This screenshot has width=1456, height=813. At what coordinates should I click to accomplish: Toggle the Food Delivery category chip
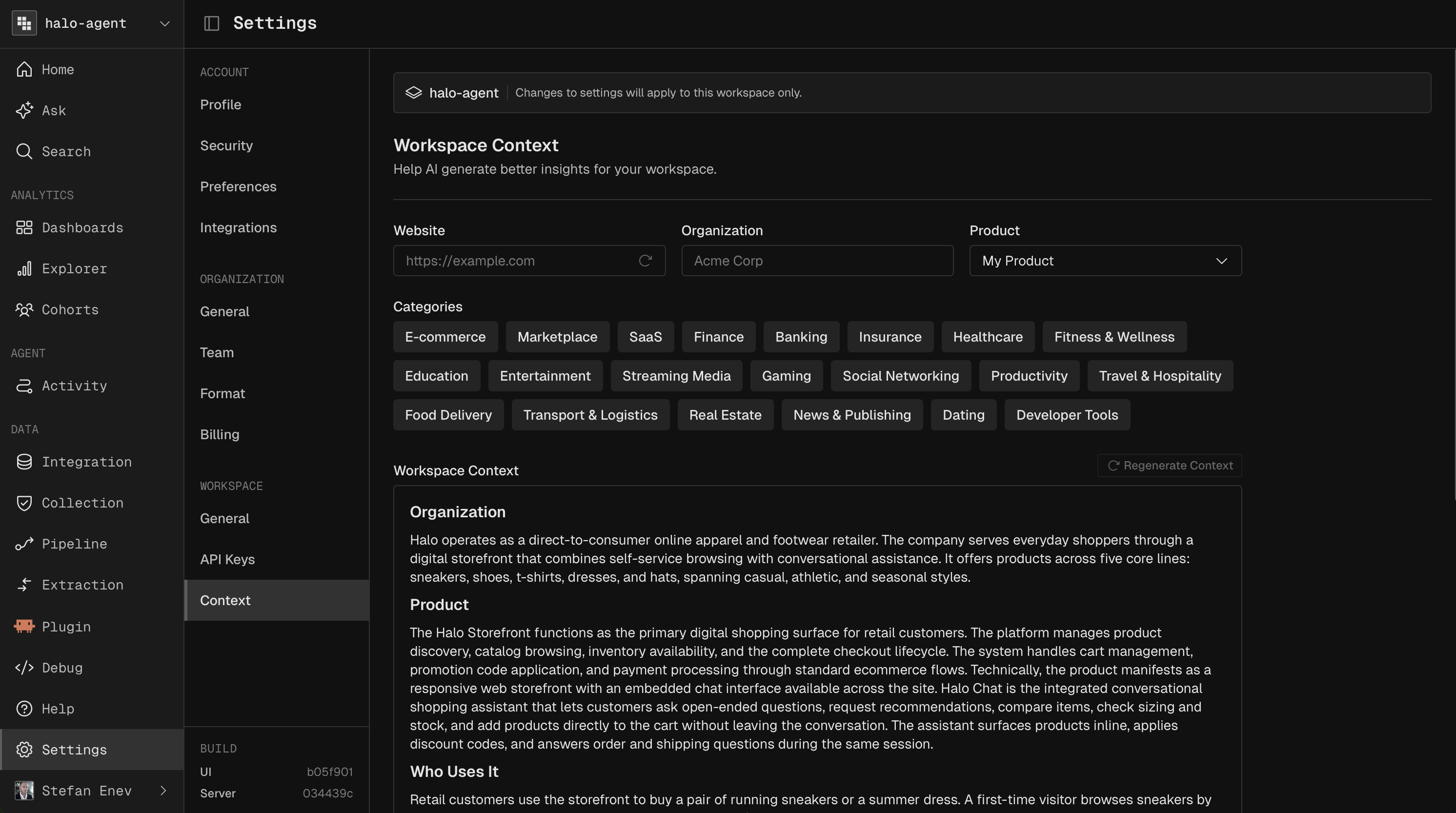(x=448, y=415)
